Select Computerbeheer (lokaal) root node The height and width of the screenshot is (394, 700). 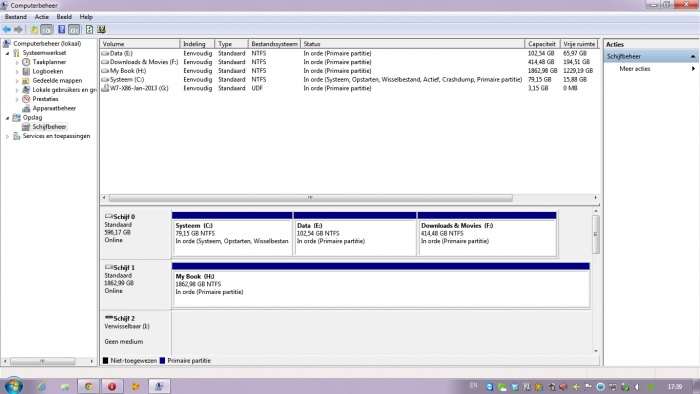pos(47,43)
